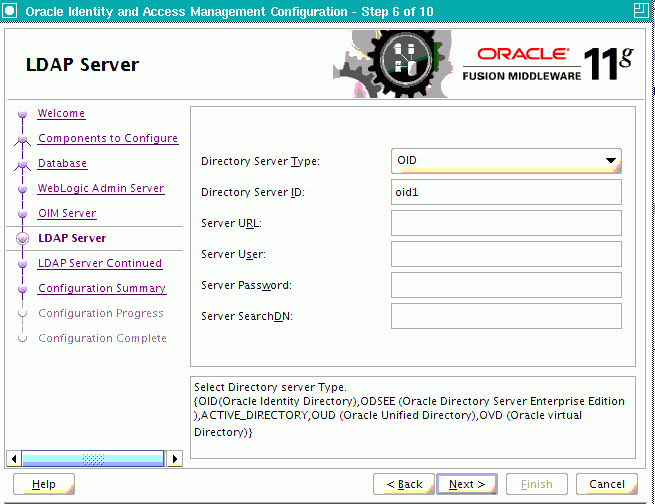The height and width of the screenshot is (504, 655).
Task: Click the OIM Server step bullet icon
Action: point(23,214)
